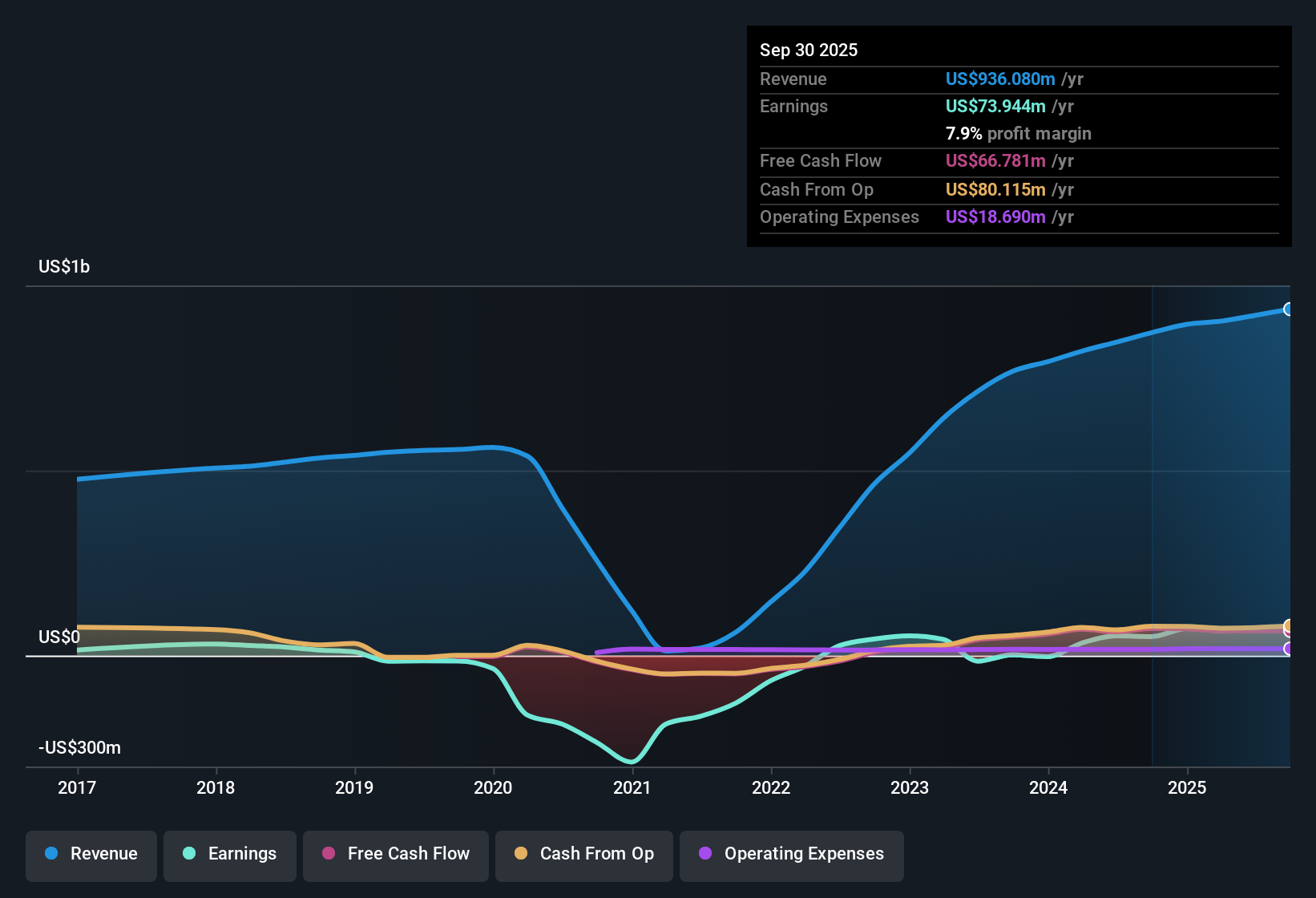This screenshot has width=1316, height=898.
Task: Click the purple Operating Expenses dot icon
Action: click(x=704, y=855)
